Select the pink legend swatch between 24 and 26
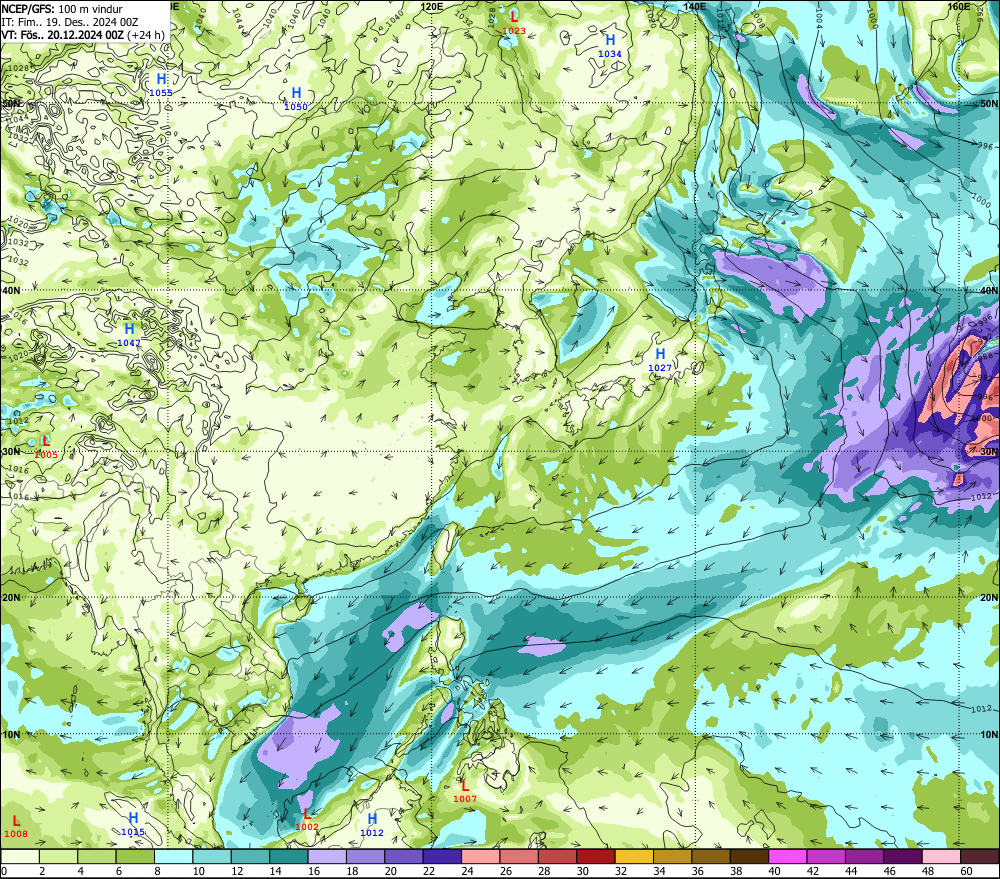1000x879 pixels. click(480, 856)
